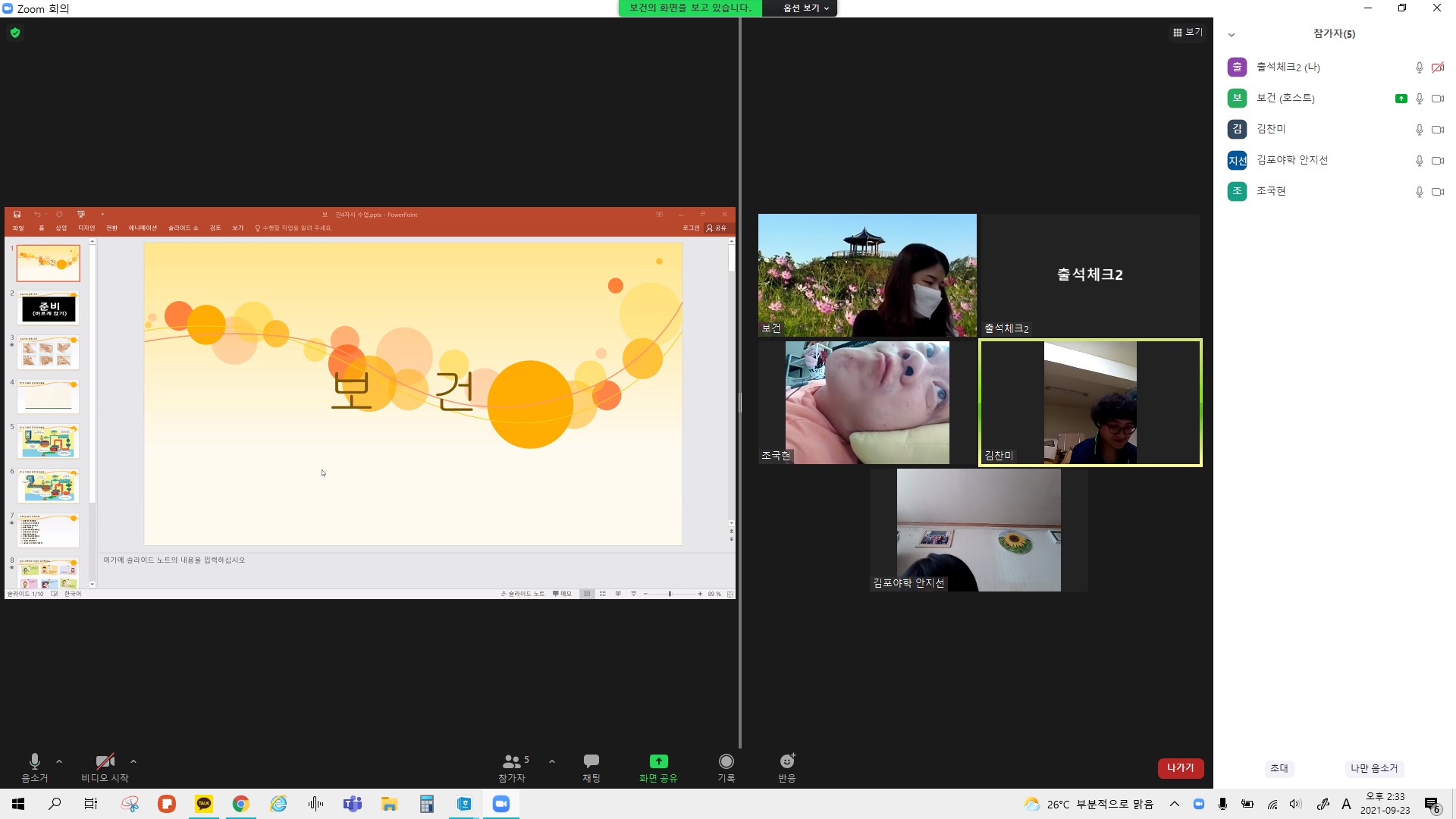Open the 슬라이드 쇼 tab in PowerPoint

(x=183, y=228)
